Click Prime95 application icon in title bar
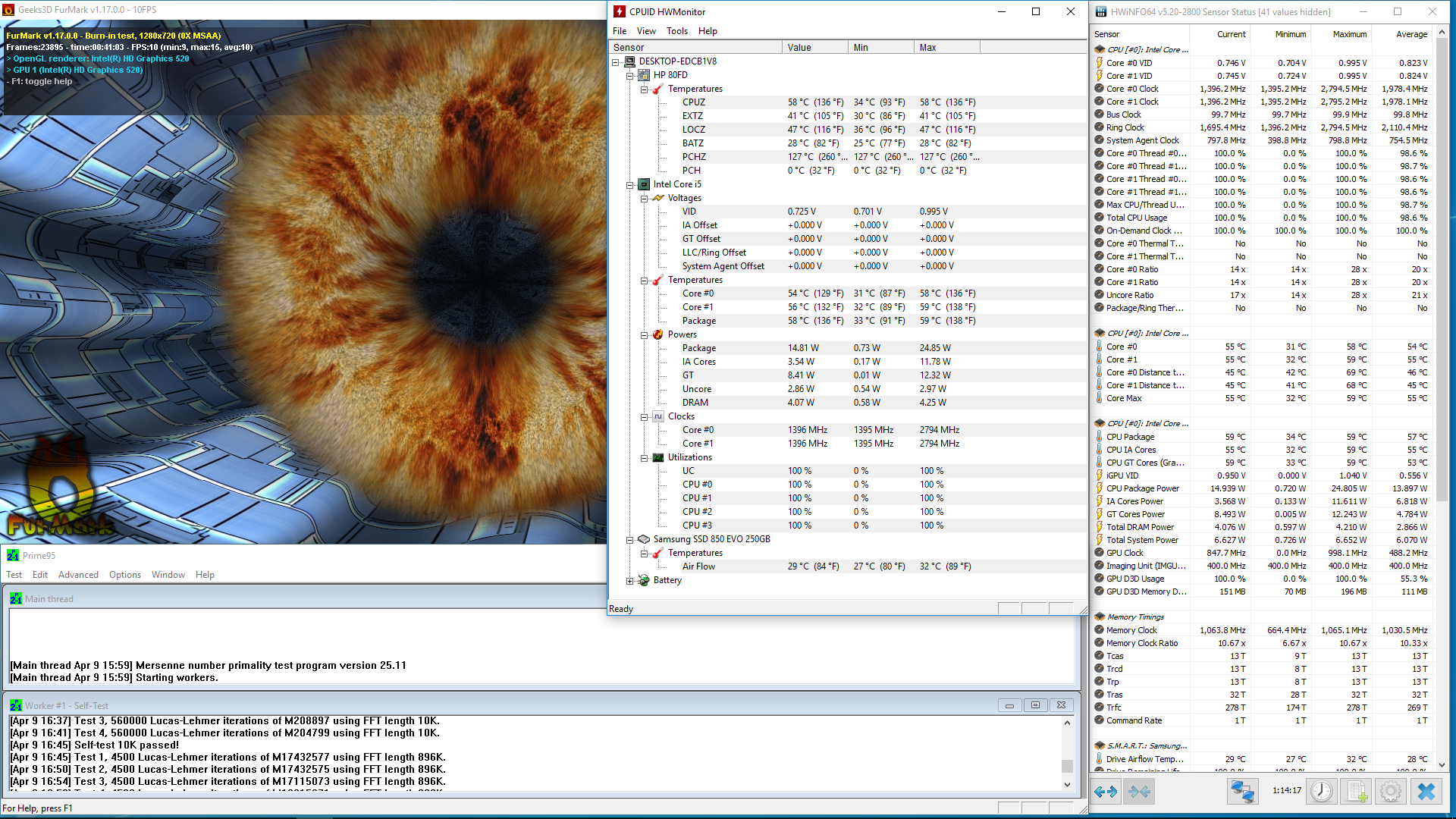The image size is (1456, 819). (13, 556)
